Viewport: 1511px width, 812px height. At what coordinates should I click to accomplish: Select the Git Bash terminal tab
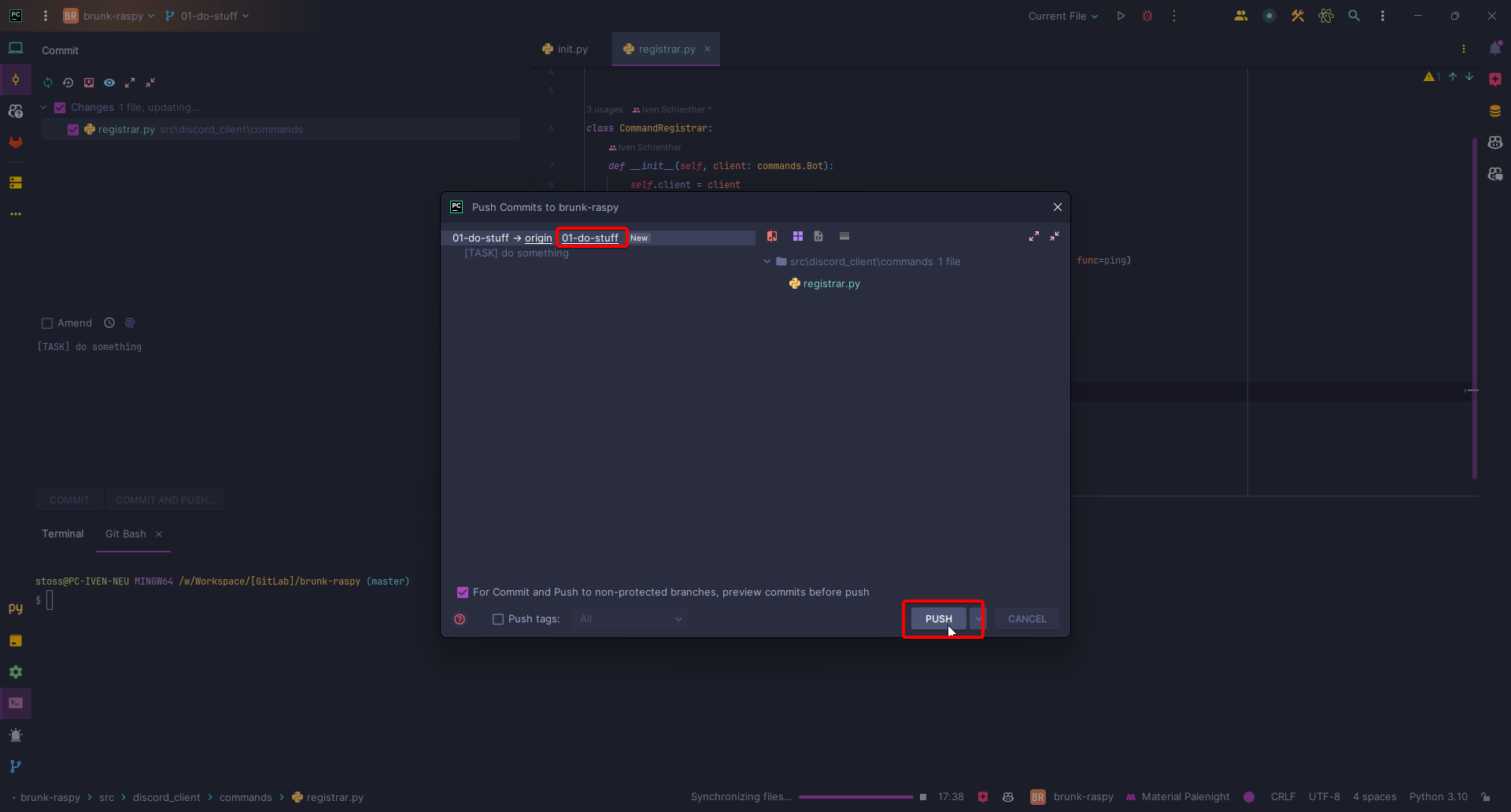[x=125, y=533]
